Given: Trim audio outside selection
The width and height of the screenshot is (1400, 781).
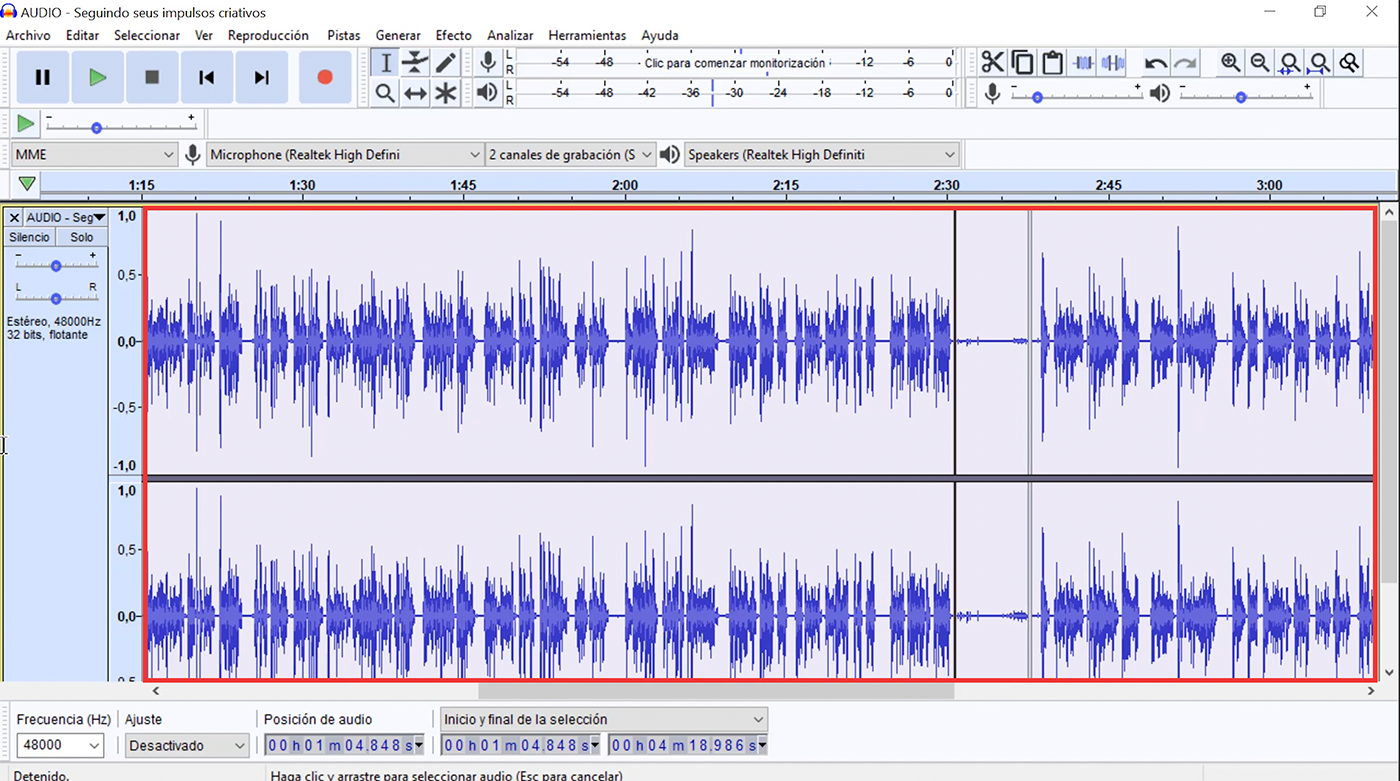Looking at the screenshot, I should 1082,63.
